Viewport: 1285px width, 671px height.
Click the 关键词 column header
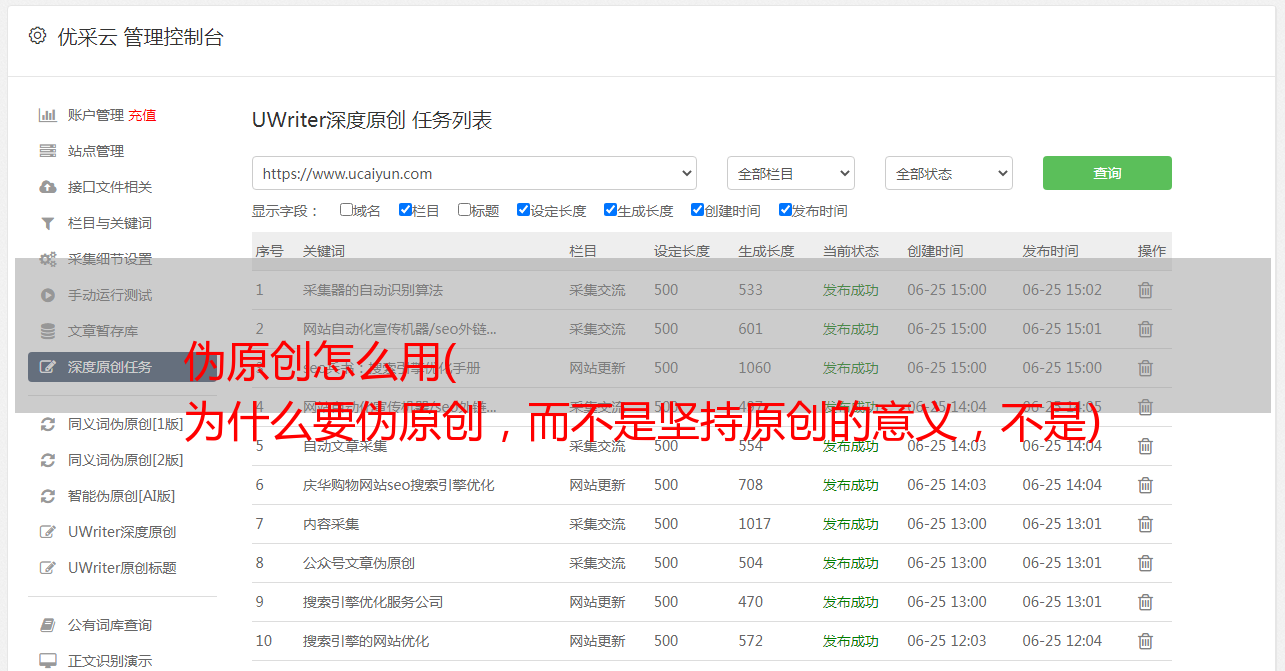coord(324,251)
